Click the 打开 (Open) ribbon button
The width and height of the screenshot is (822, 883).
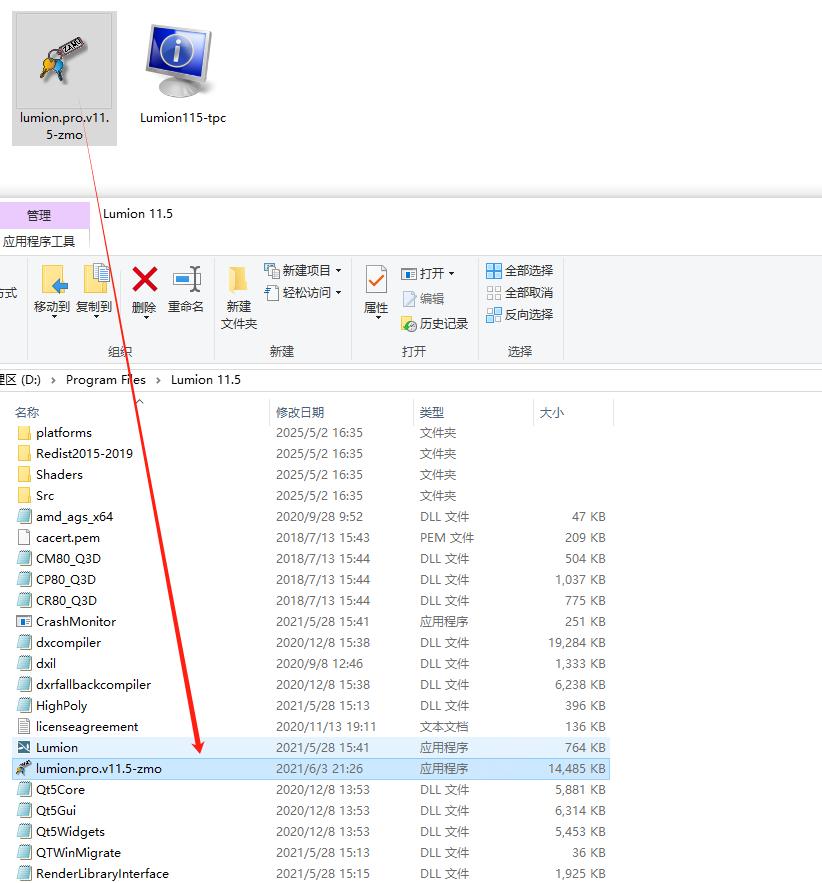427,274
